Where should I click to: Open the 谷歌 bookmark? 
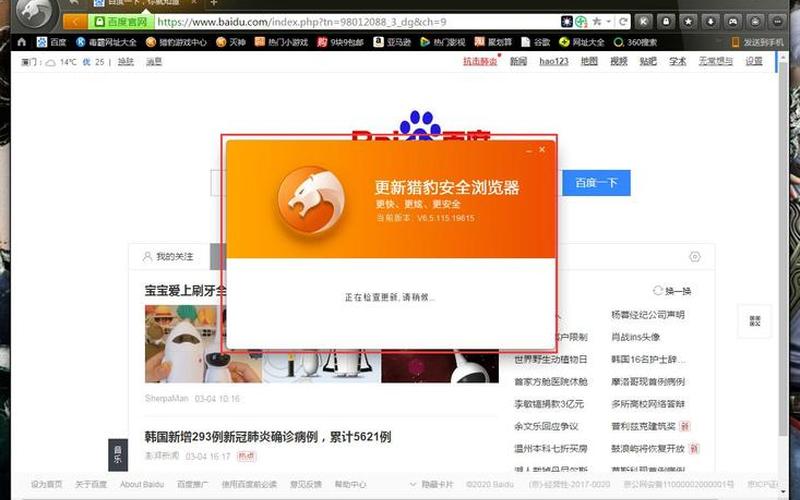tap(536, 42)
